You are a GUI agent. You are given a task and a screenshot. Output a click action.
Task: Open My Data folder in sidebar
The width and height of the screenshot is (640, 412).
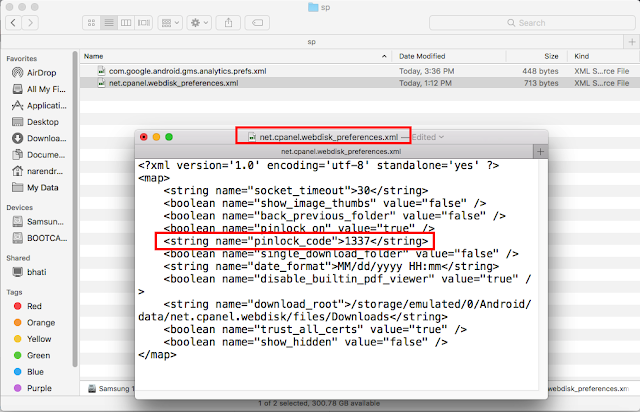click(36, 187)
